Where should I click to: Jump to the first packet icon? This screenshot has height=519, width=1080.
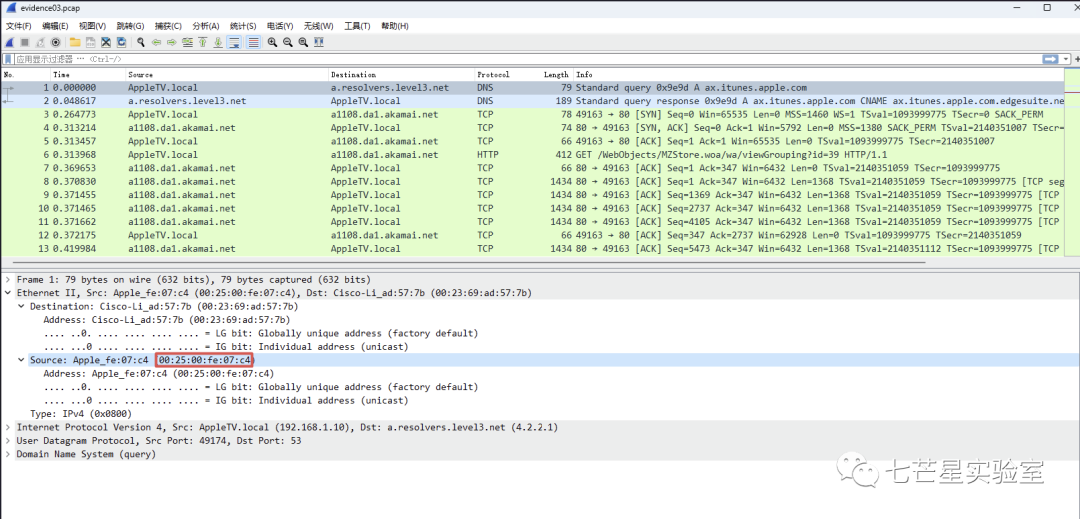[x=202, y=42]
